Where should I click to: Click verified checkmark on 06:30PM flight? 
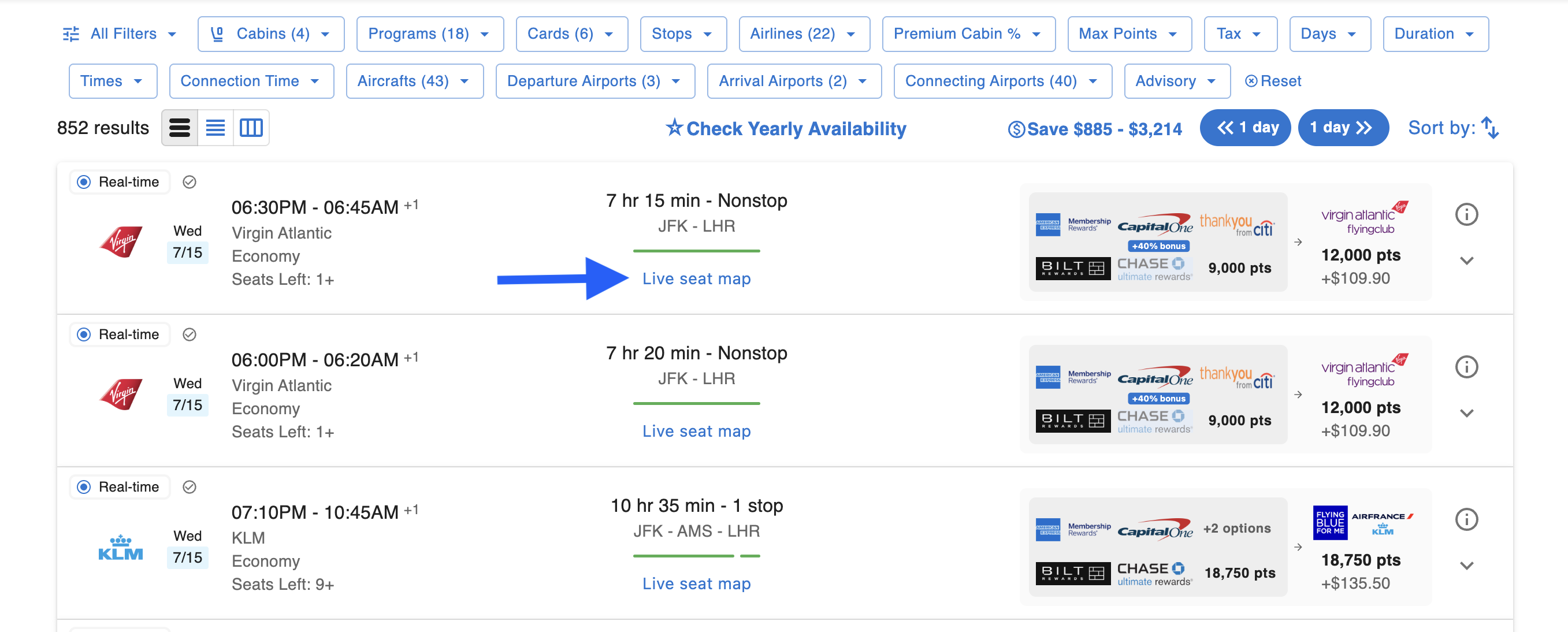coord(190,182)
